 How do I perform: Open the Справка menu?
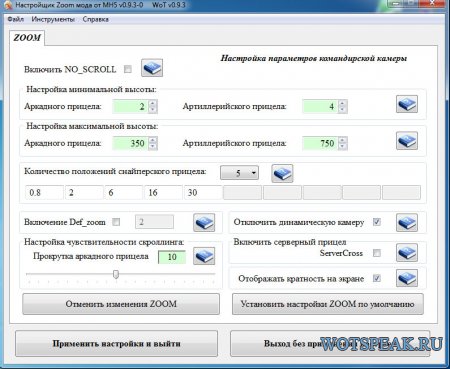click(96, 19)
